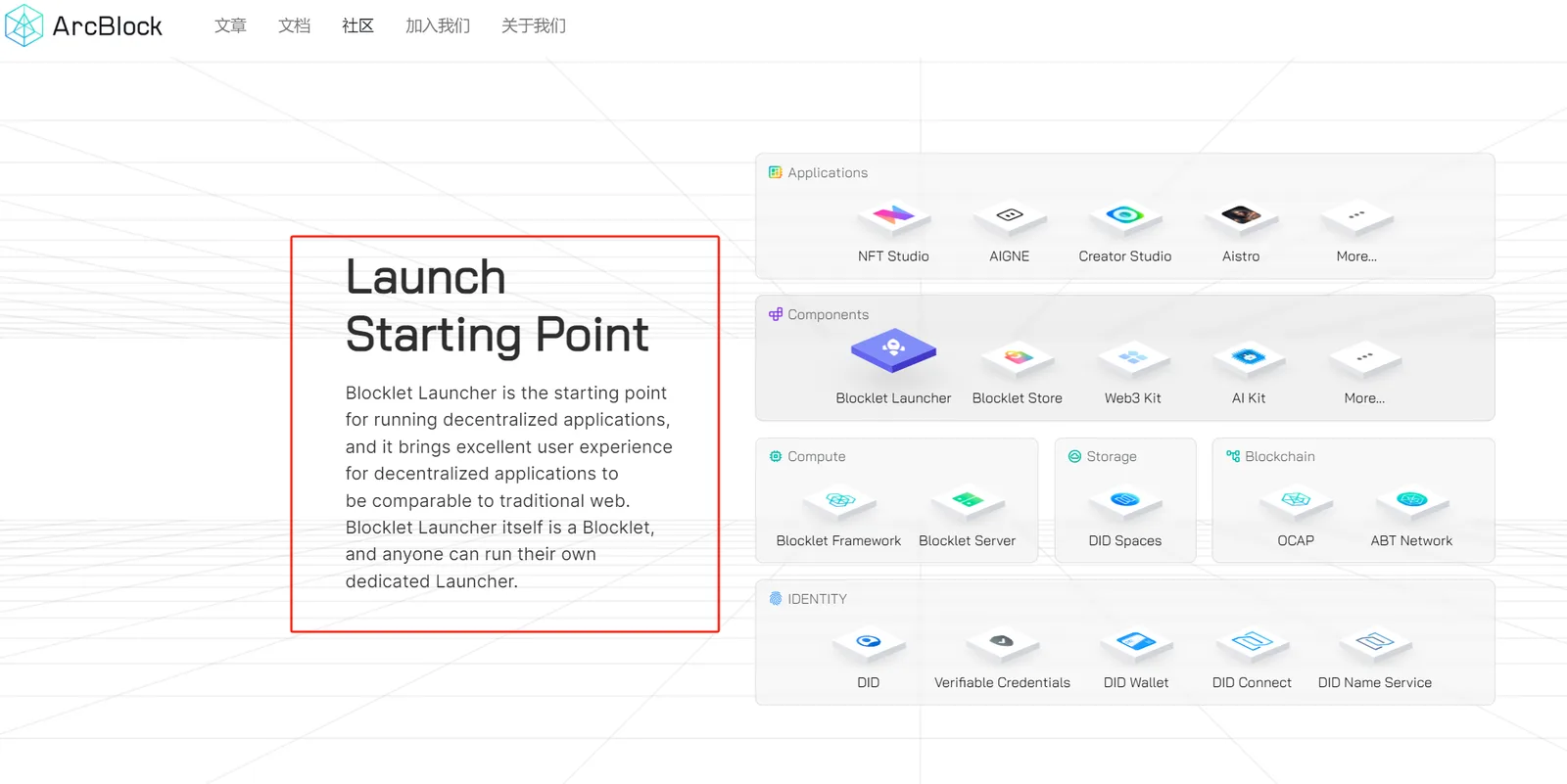Viewport: 1567px width, 784px height.
Task: Open the NFT Studio app icon
Action: tap(893, 216)
